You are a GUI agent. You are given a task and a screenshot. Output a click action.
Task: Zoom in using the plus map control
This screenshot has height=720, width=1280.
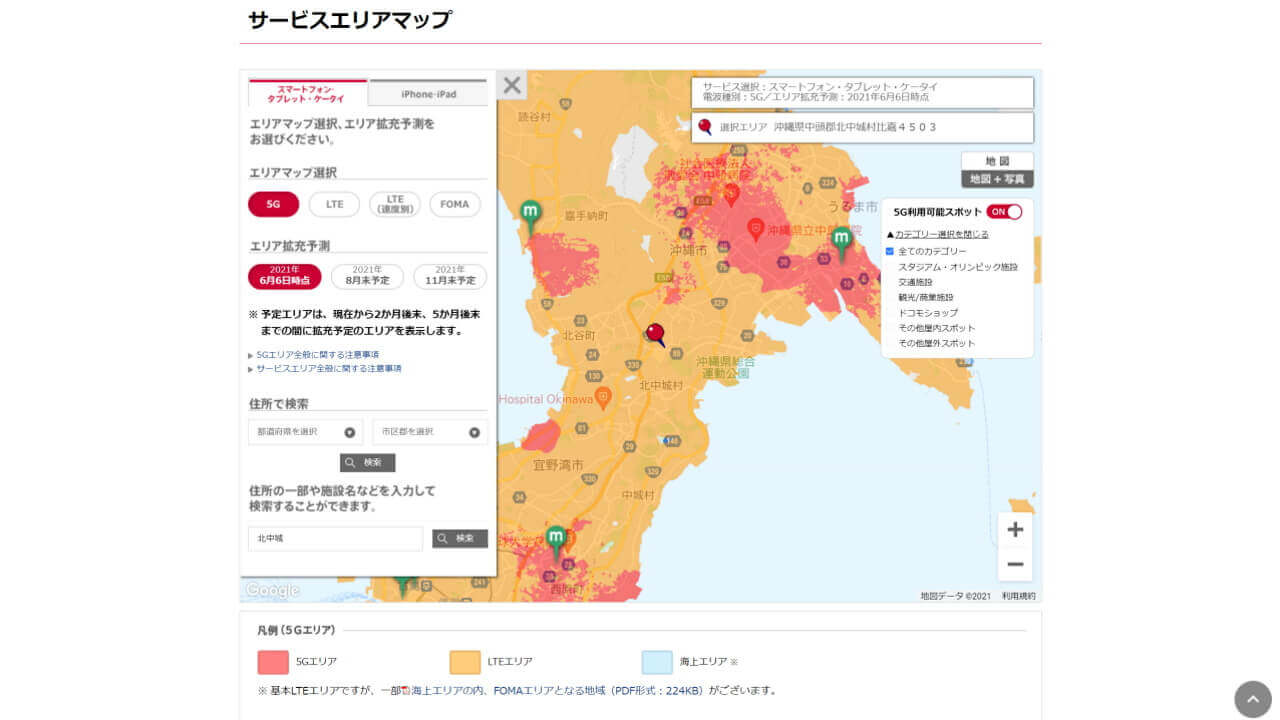pos(1014,529)
